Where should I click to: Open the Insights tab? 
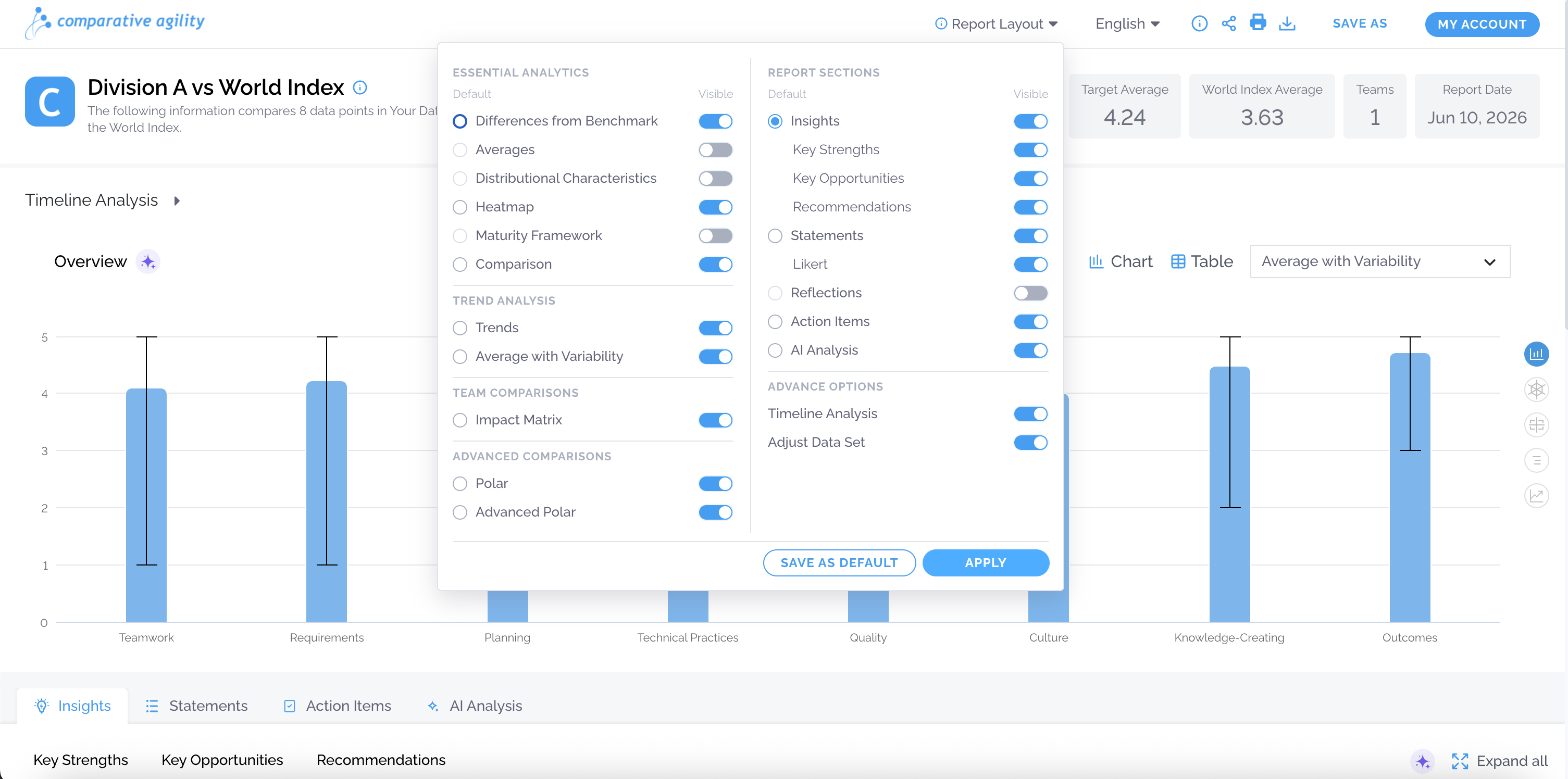(72, 706)
